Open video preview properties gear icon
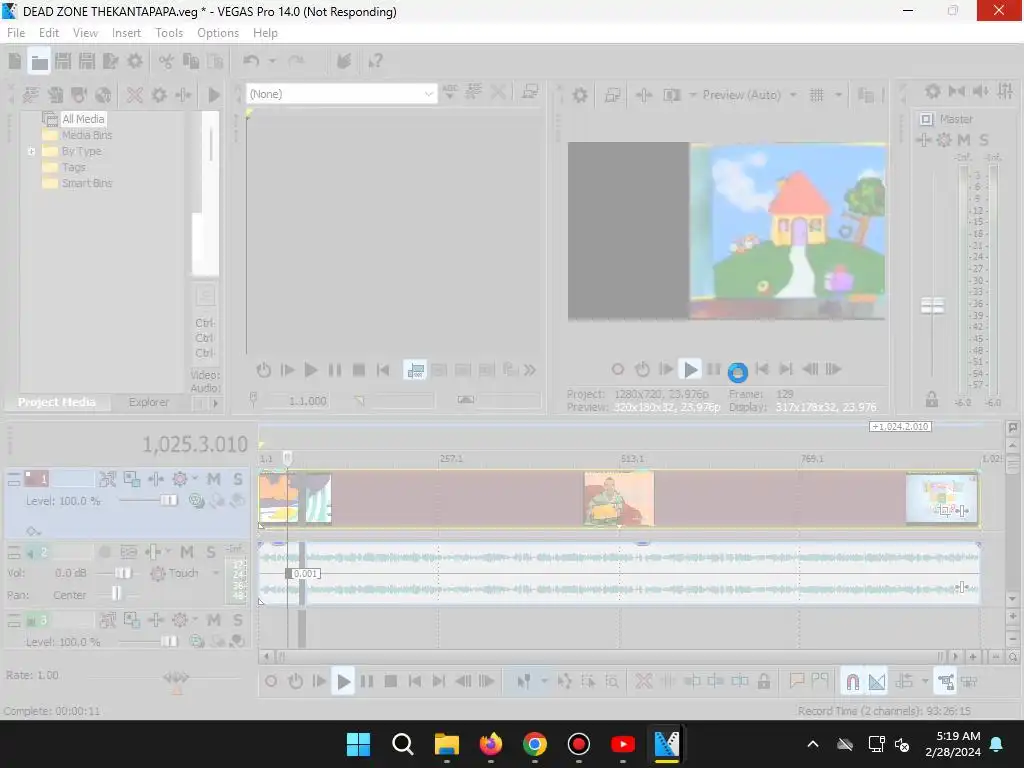The image size is (1024, 768). pyautogui.click(x=579, y=95)
